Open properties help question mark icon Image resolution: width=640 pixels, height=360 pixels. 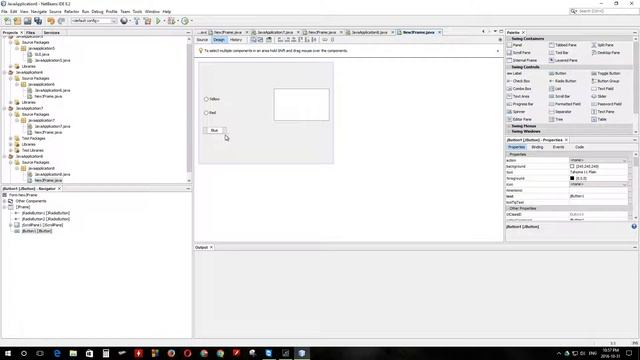pyautogui.click(x=634, y=227)
